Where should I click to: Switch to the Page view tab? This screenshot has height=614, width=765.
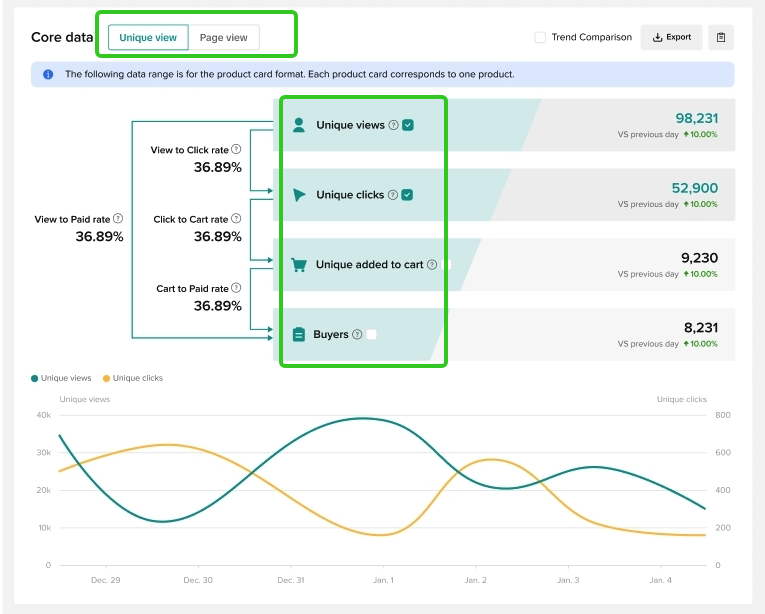(x=224, y=38)
